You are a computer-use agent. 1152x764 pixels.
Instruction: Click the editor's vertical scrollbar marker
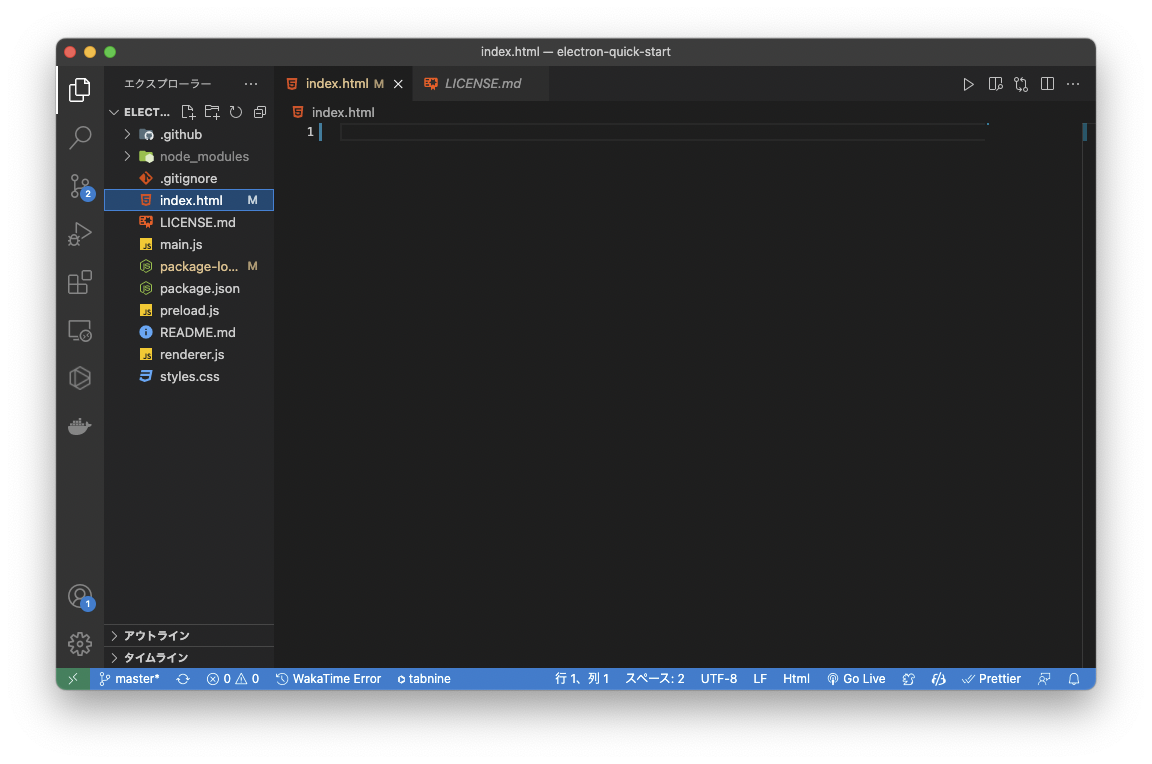(1084, 132)
